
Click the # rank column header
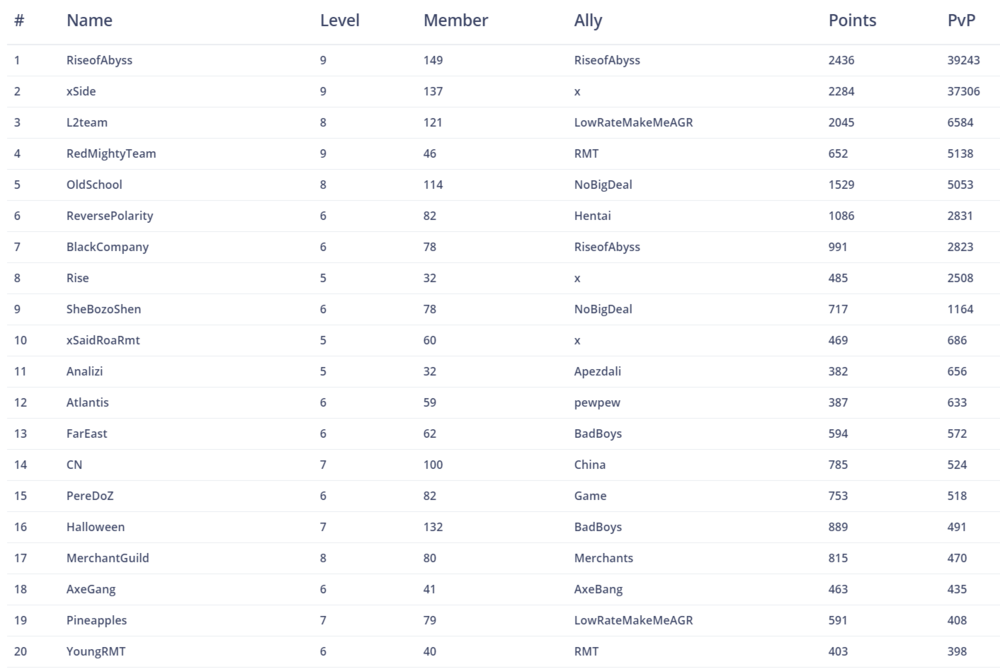coord(19,20)
